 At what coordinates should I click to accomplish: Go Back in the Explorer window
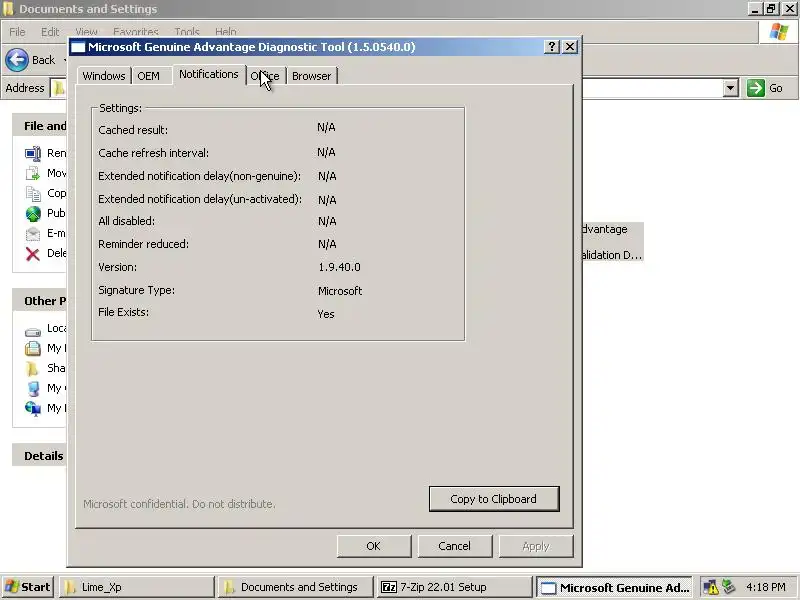click(x=31, y=60)
